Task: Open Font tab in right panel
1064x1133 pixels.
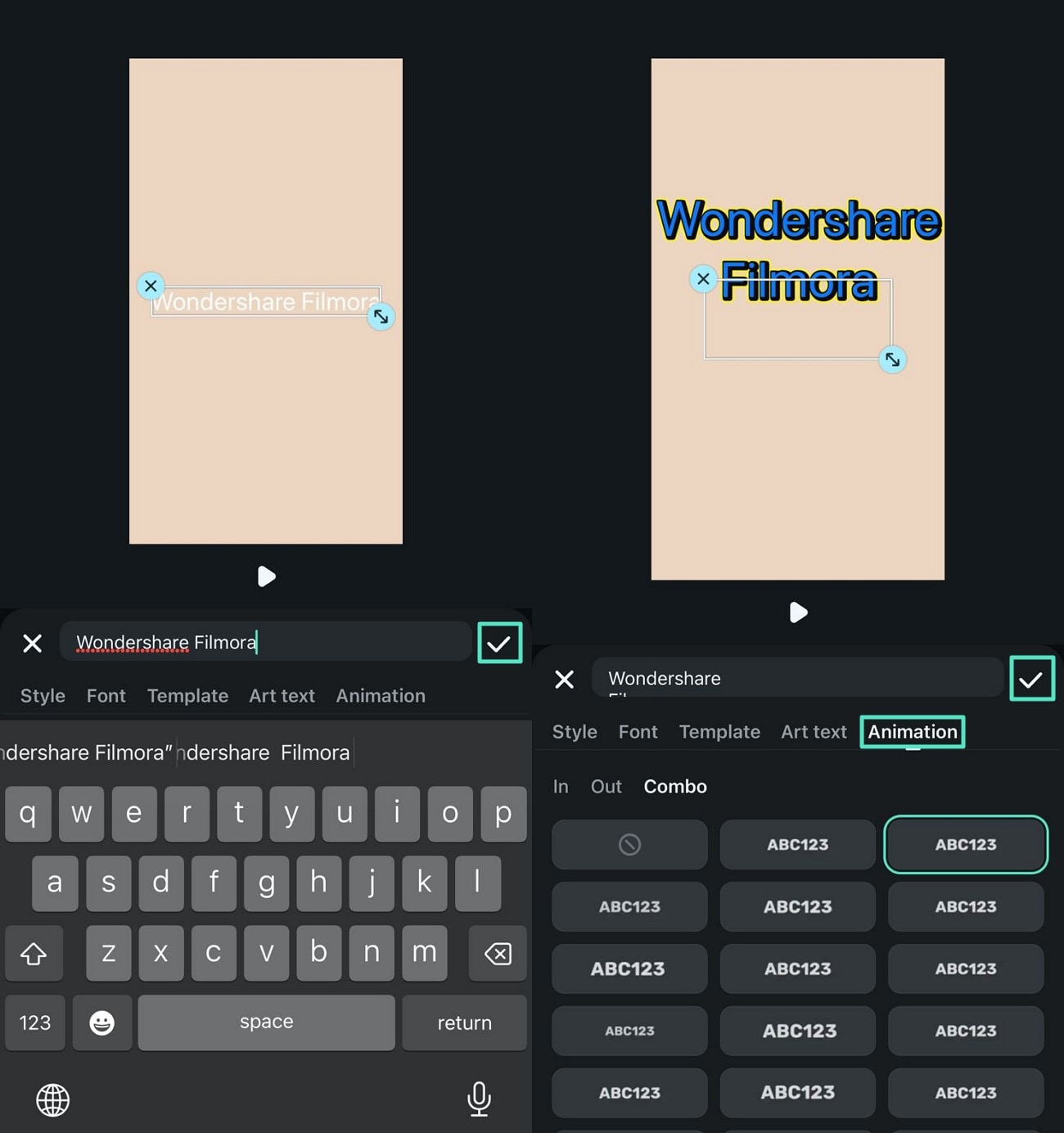Action: (x=638, y=732)
